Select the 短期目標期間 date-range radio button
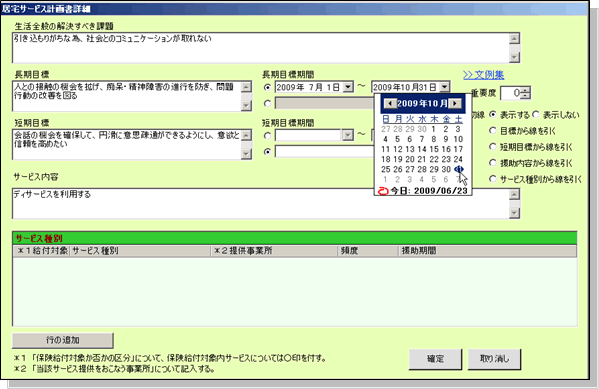This screenshot has height=389, width=599. (x=267, y=136)
